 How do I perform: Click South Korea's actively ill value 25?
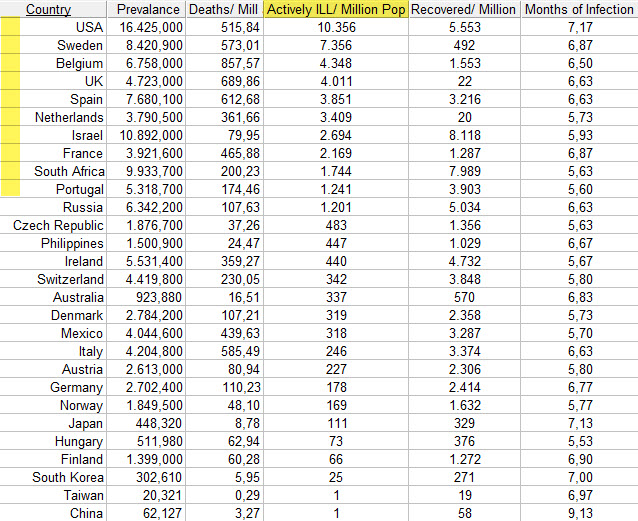click(336, 477)
